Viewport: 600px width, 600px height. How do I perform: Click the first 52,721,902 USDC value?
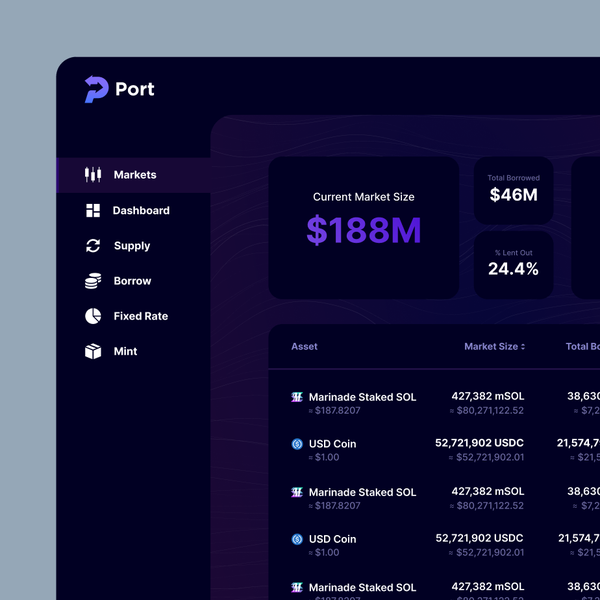coord(479,443)
